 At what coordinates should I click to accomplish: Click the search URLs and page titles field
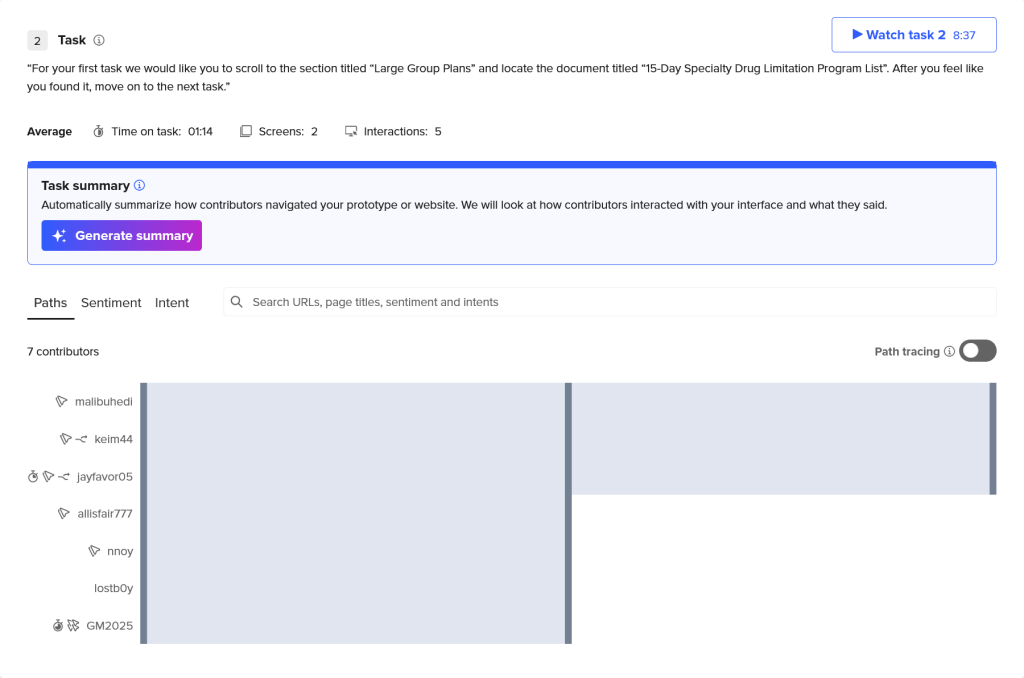click(610, 302)
